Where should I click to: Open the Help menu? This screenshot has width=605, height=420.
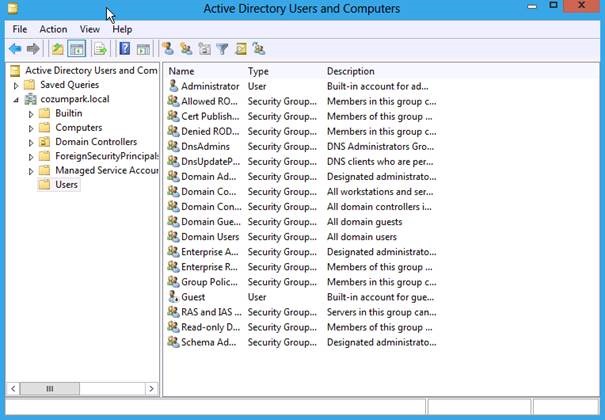point(122,29)
